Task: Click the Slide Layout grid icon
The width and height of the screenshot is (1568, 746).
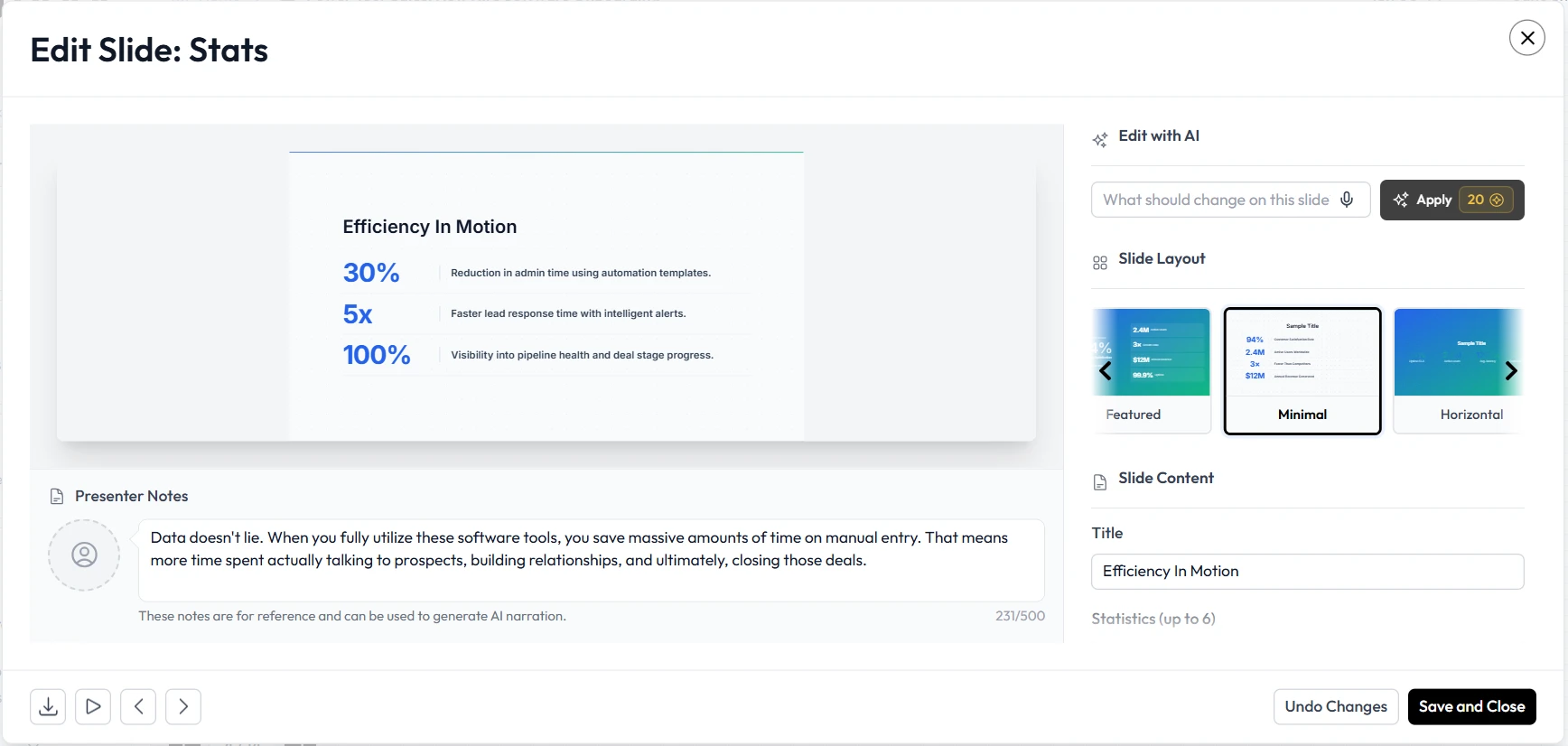Action: [1100, 263]
